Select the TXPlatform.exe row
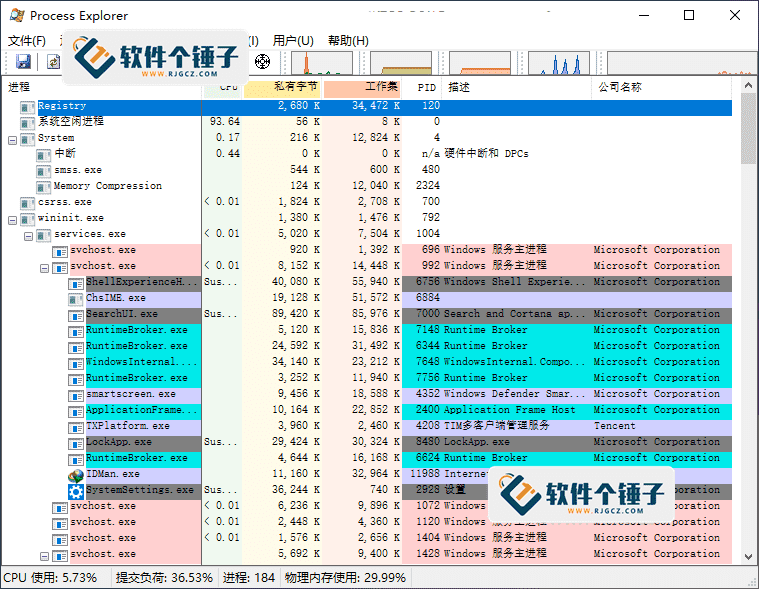The width and height of the screenshot is (759, 589). click(x=367, y=426)
